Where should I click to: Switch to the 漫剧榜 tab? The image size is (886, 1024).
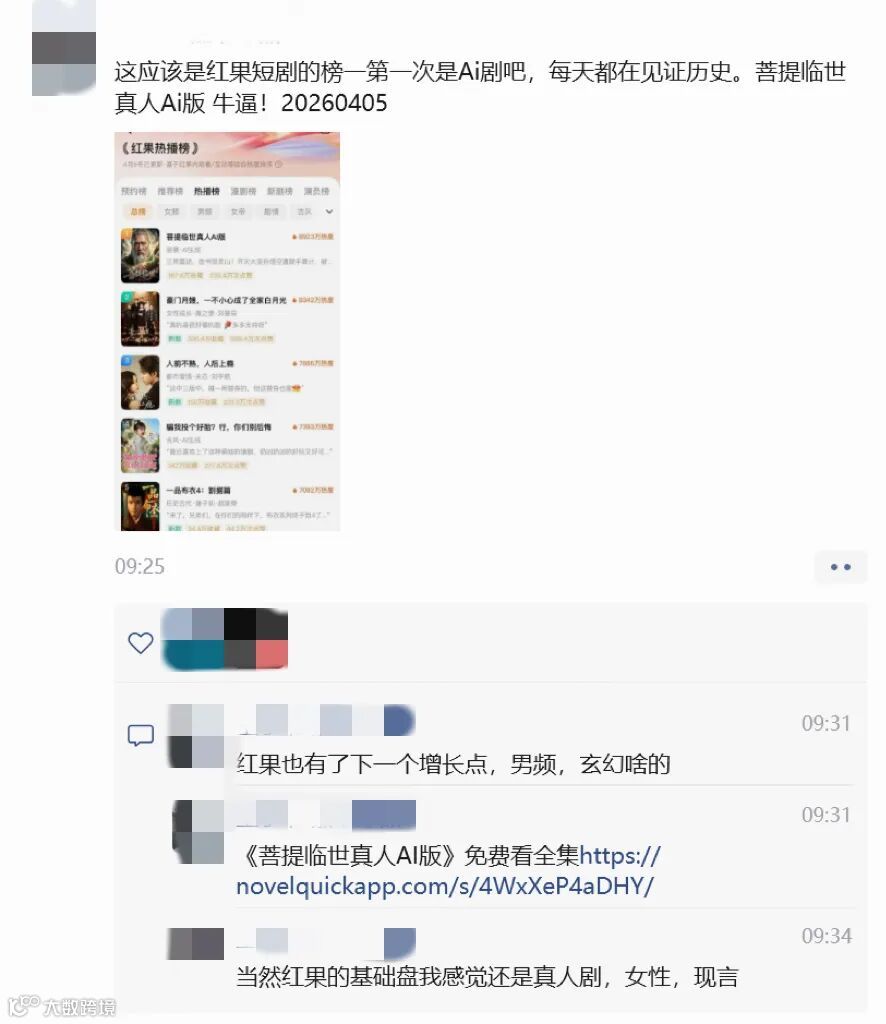pyautogui.click(x=243, y=191)
